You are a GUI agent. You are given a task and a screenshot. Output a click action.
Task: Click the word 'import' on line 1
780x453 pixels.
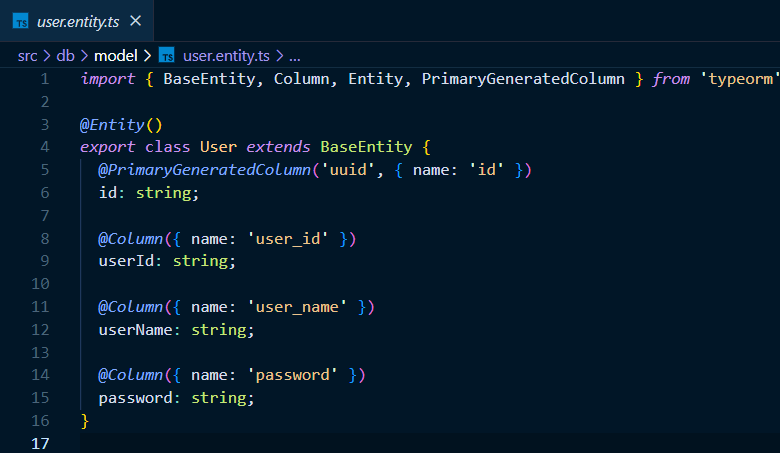coord(107,79)
